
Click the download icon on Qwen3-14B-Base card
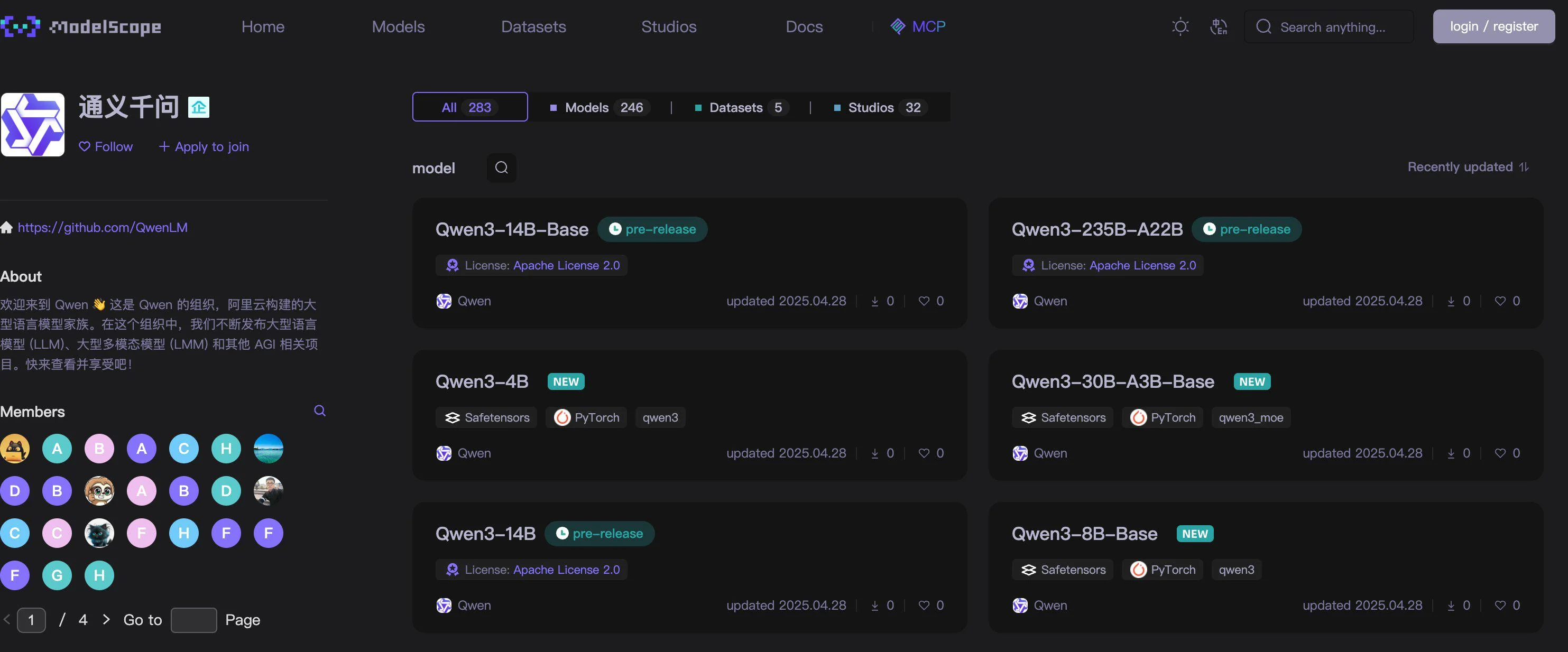(x=875, y=301)
